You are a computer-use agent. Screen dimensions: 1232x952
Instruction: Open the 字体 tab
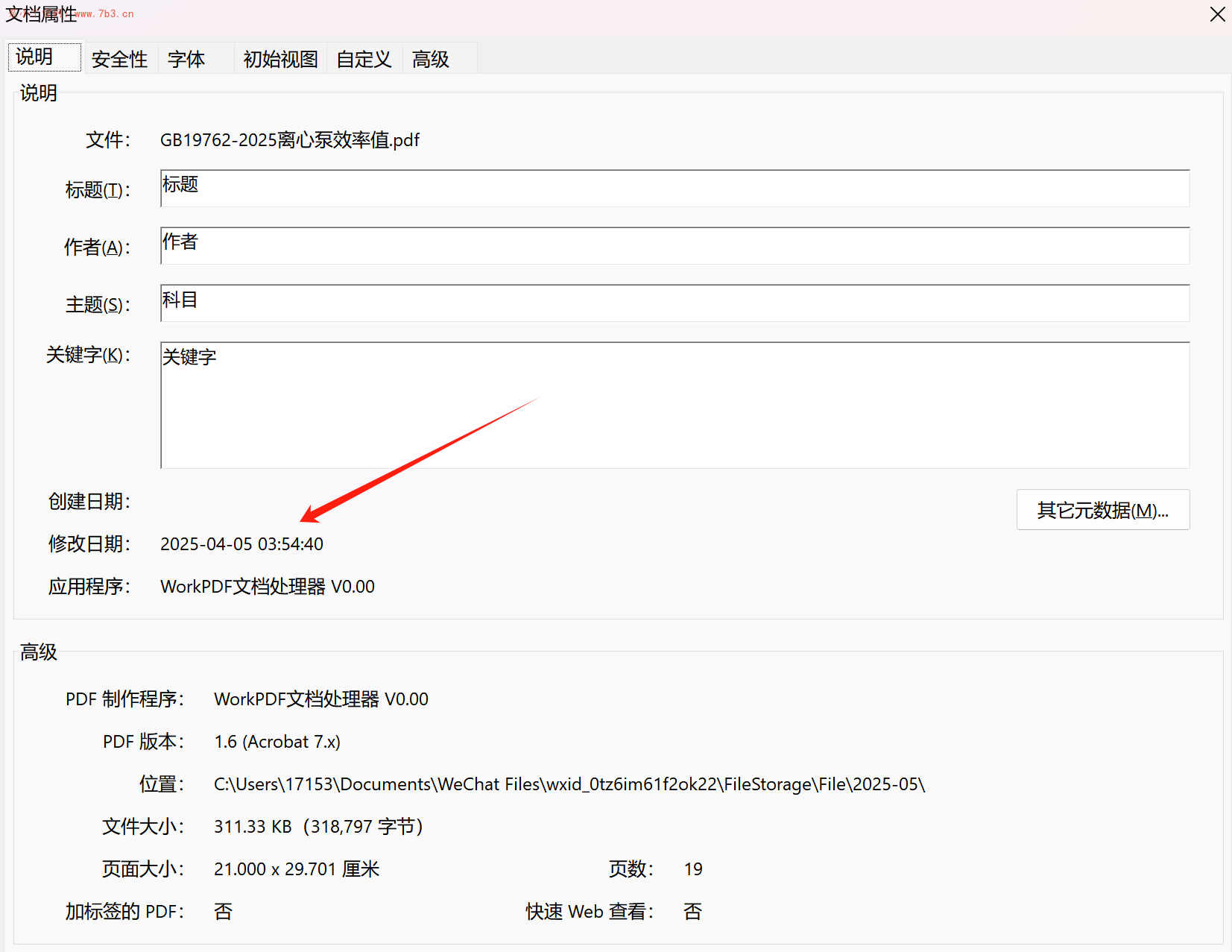pos(197,59)
